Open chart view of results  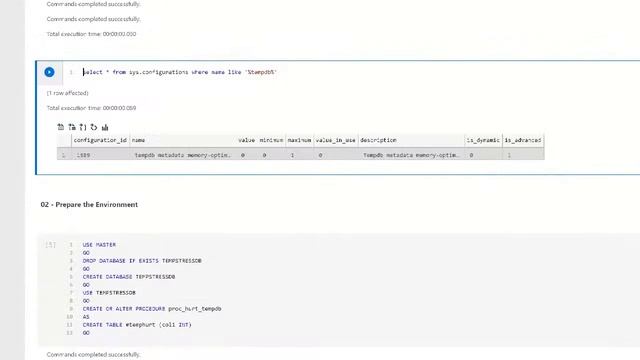point(105,127)
